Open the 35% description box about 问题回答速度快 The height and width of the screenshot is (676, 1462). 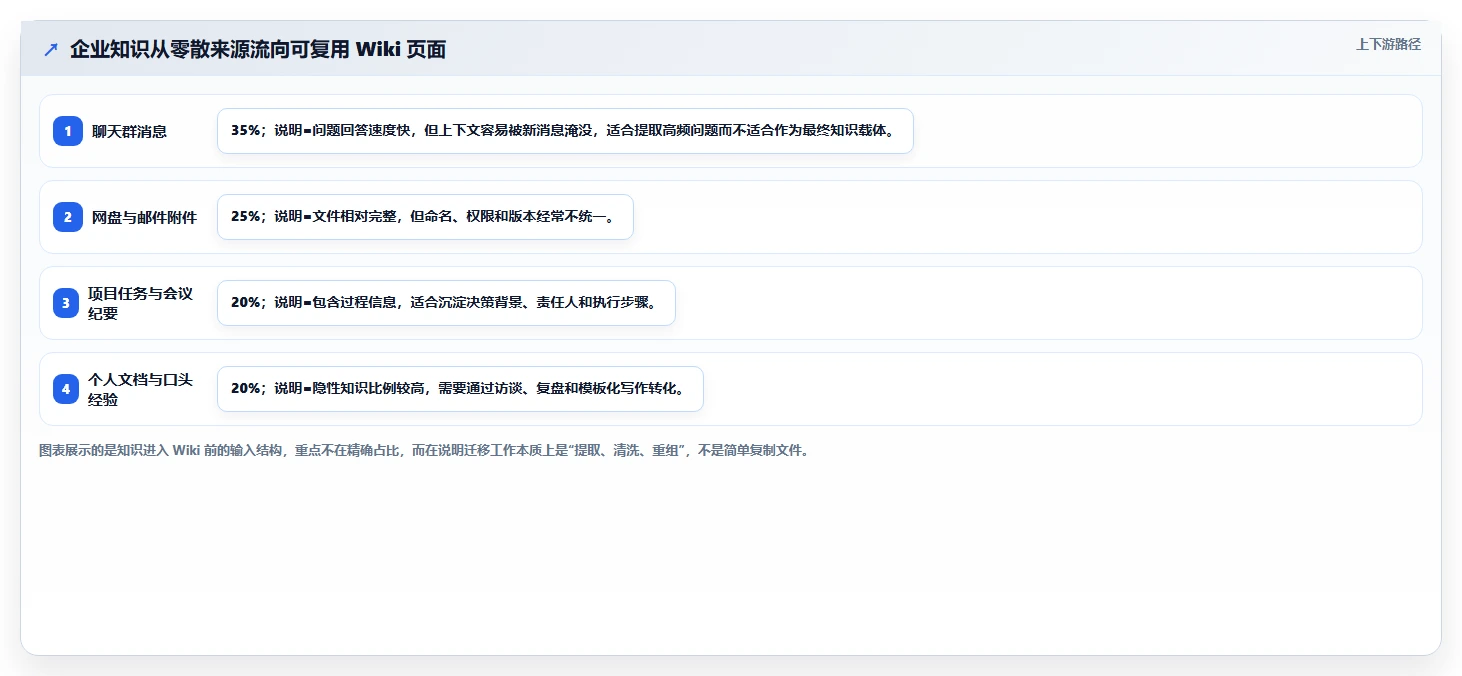(x=565, y=131)
